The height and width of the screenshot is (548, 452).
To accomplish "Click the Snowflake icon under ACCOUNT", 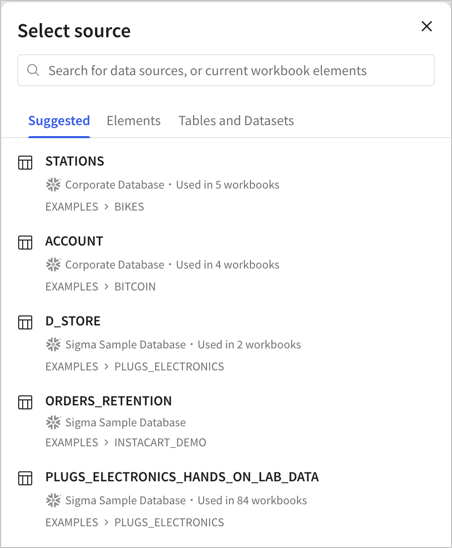I will (x=53, y=265).
